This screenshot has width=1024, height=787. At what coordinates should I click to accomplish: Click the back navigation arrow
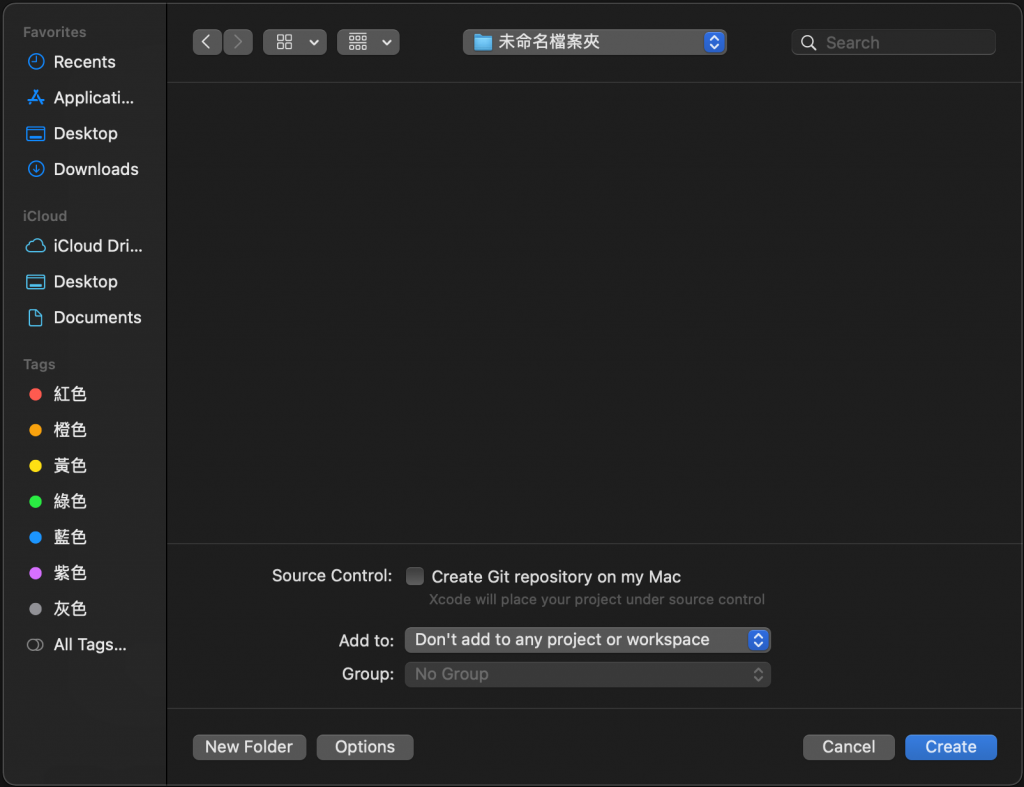[207, 42]
